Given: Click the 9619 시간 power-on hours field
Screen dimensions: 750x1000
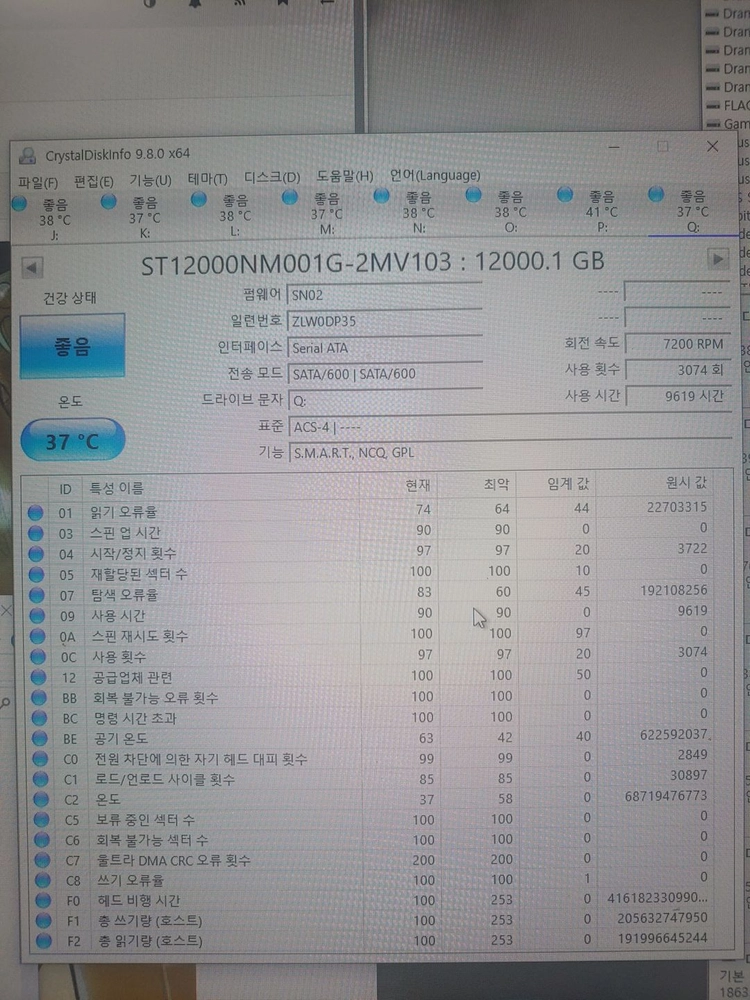Looking at the screenshot, I should click(677, 395).
